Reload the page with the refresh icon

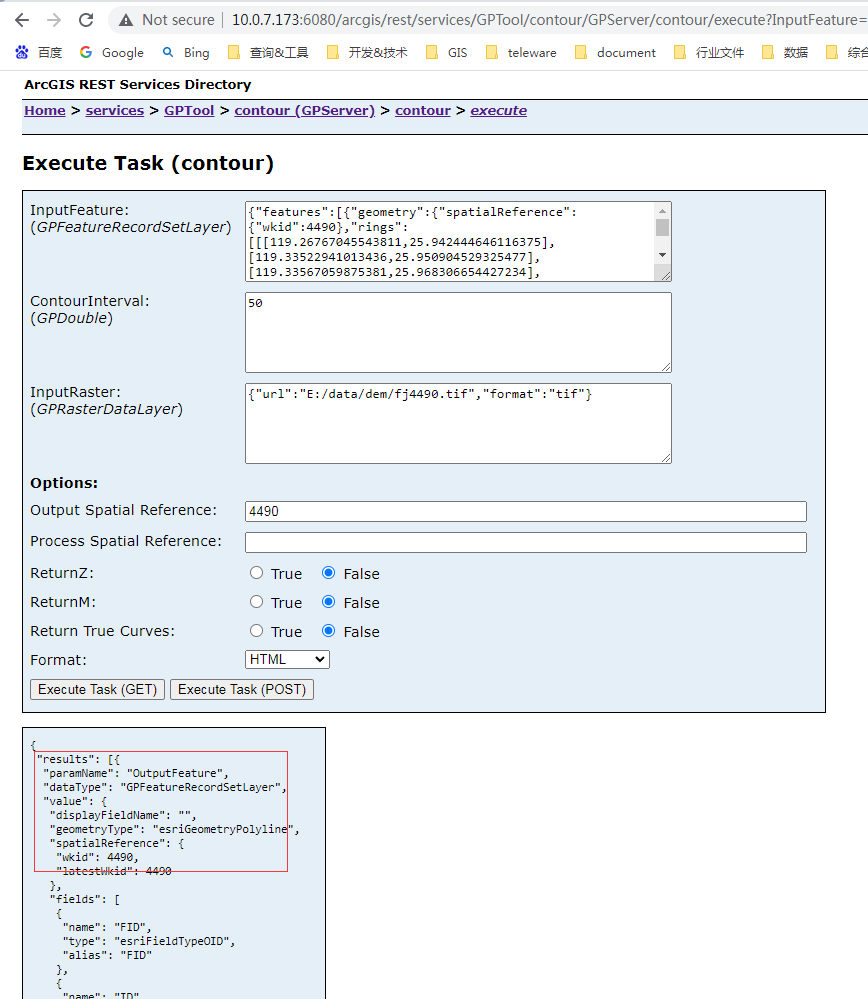tap(86, 20)
